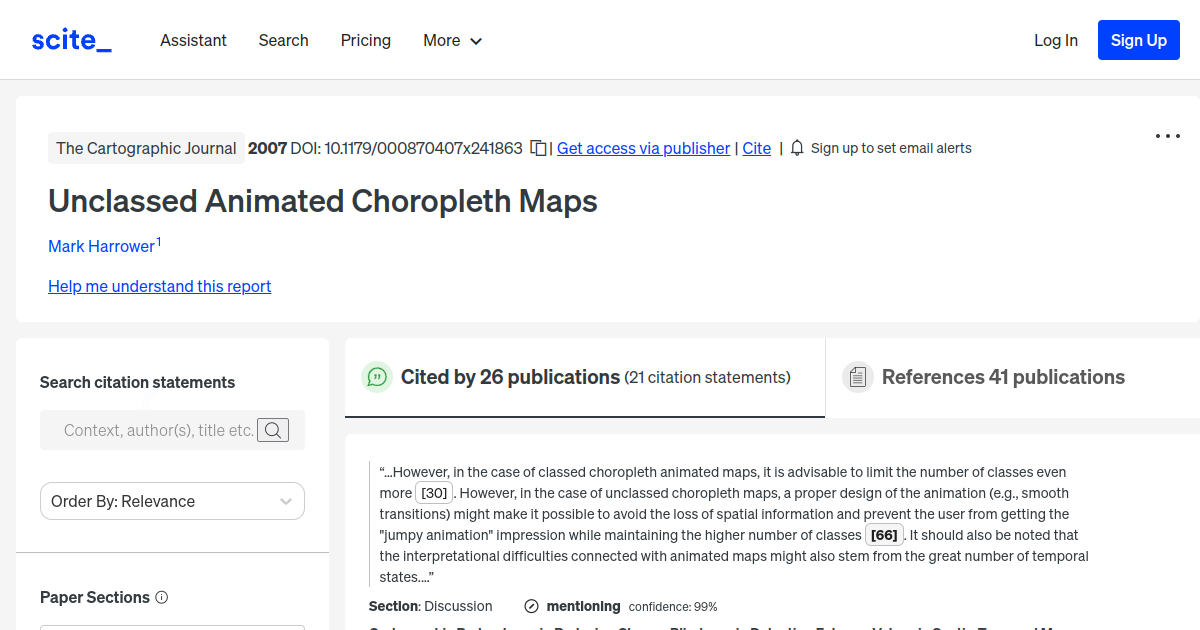1200x630 pixels.
Task: Click the bell icon for email alerts
Action: (796, 147)
